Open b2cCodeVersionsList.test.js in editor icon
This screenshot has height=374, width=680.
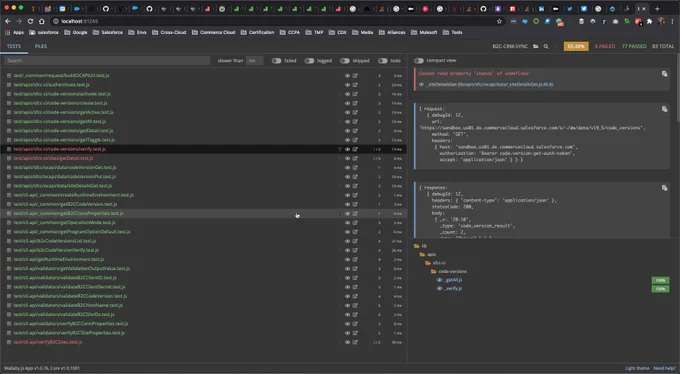click(x=355, y=241)
